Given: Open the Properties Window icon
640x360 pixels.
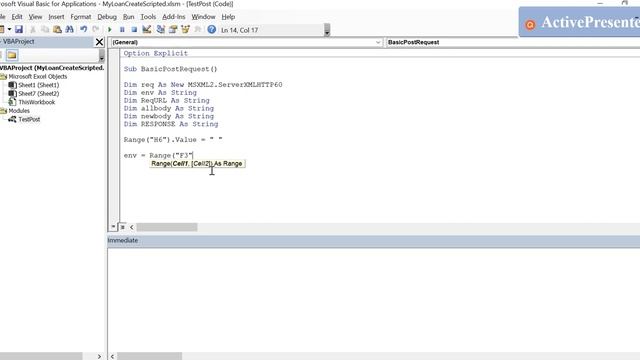Looking at the screenshot, I should 173,29.
